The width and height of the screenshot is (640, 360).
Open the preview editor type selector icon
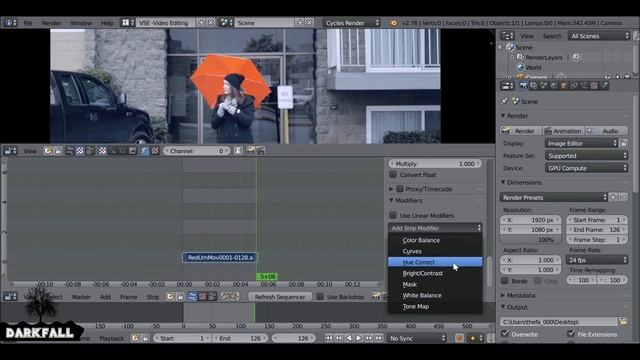point(10,151)
